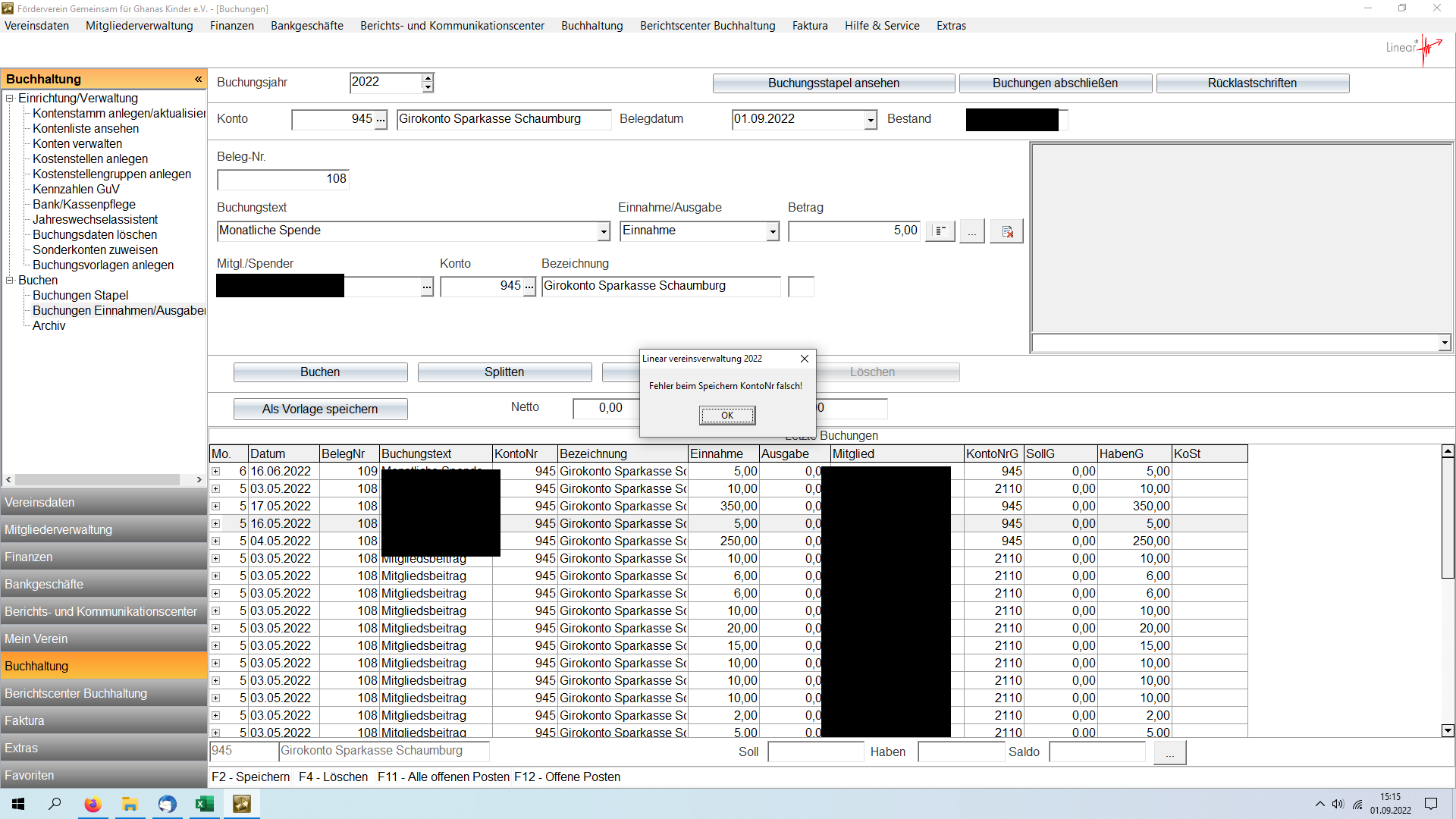Click Buchungsstapel ansehen button
The width and height of the screenshot is (1456, 819).
pyautogui.click(x=833, y=83)
